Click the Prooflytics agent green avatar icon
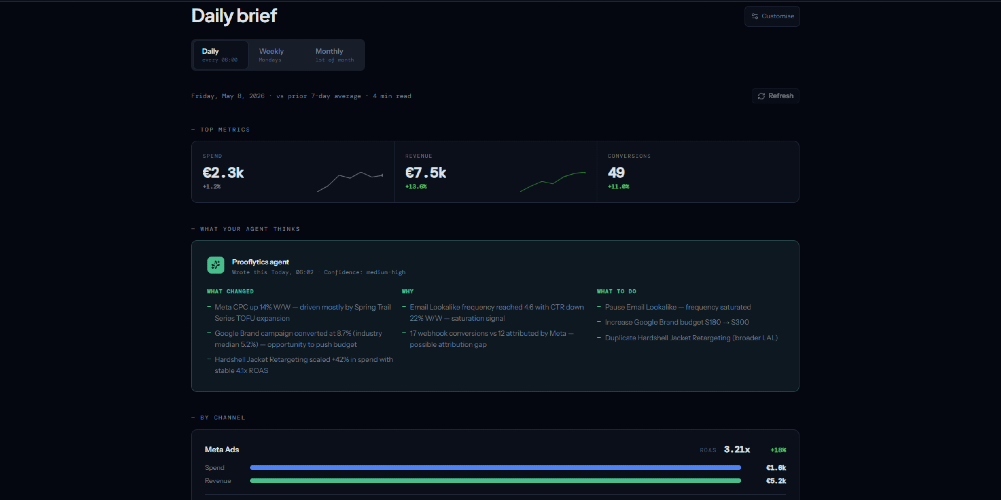This screenshot has width=1001, height=500. pyautogui.click(x=215, y=265)
